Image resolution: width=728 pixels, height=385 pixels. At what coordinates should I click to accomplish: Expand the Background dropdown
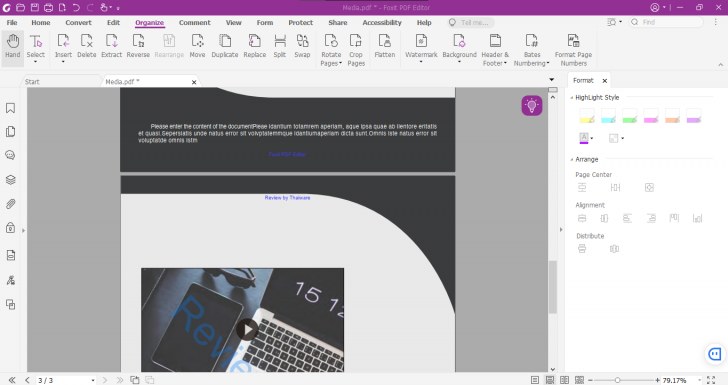[x=459, y=62]
